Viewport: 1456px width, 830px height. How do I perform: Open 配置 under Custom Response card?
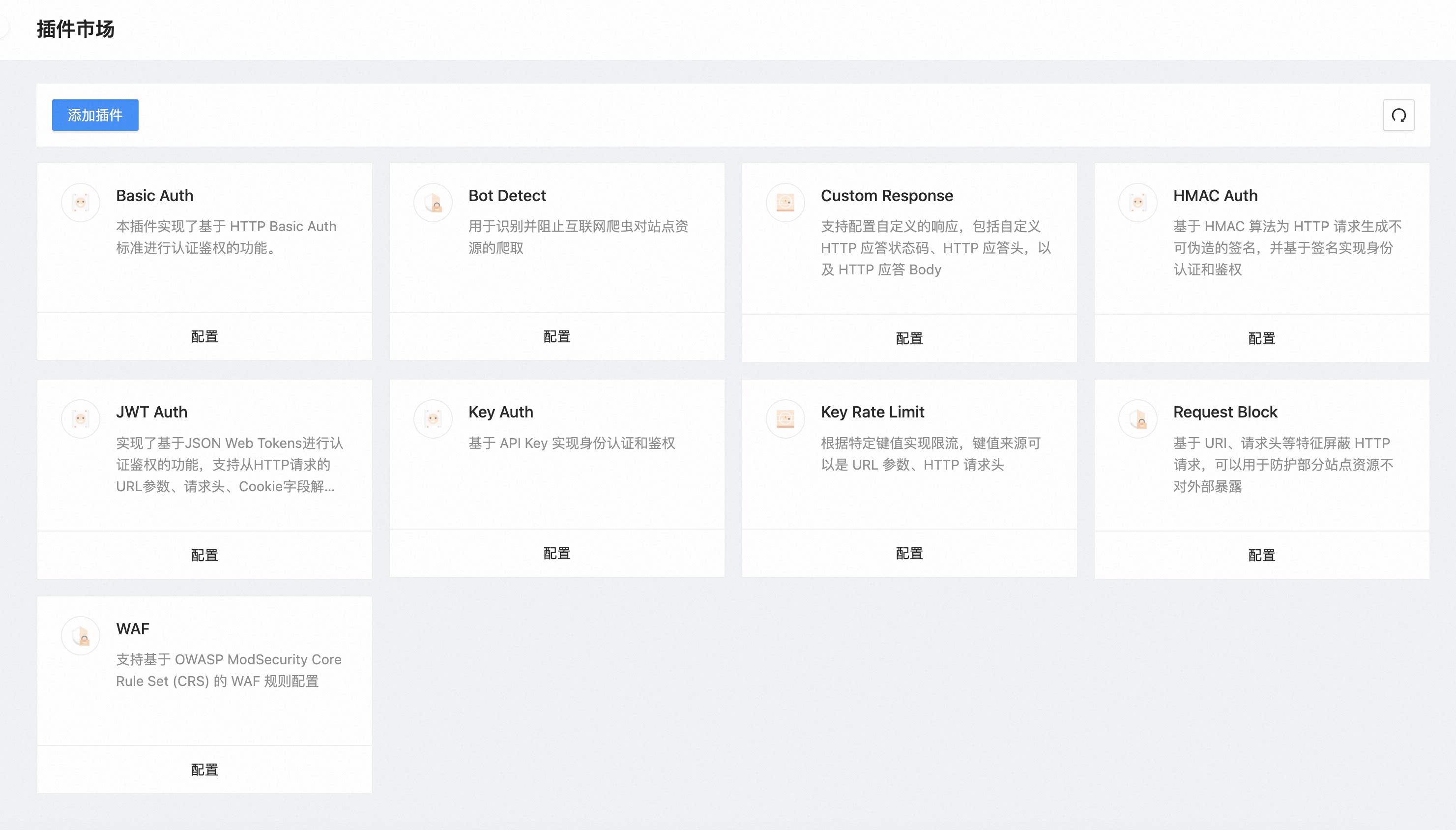[909, 338]
